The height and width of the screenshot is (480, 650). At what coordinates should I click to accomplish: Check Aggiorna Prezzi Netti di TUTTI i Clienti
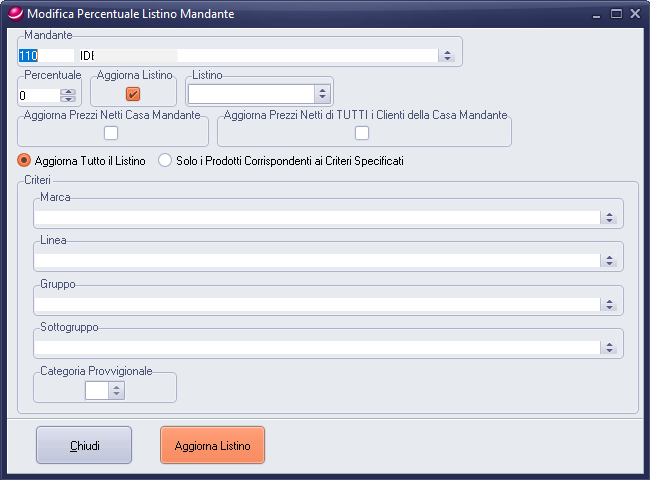(362, 133)
